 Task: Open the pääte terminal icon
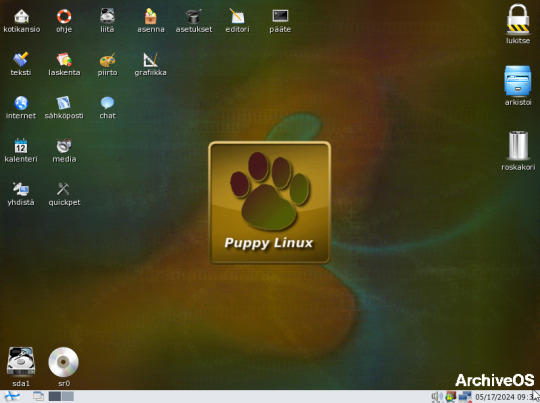280,16
